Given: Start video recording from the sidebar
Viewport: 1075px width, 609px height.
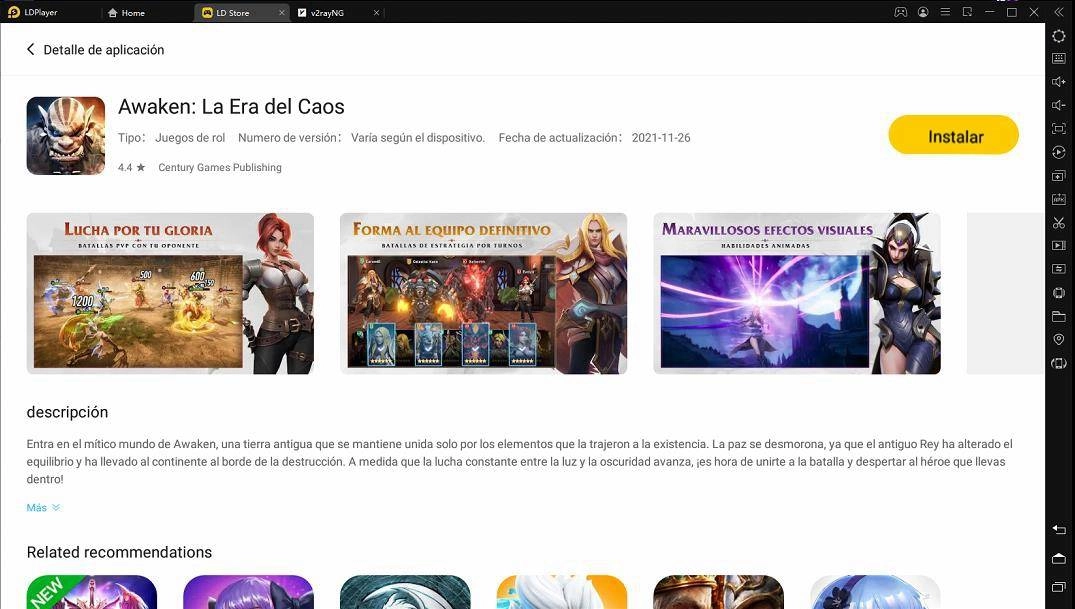Looking at the screenshot, I should click(1059, 246).
